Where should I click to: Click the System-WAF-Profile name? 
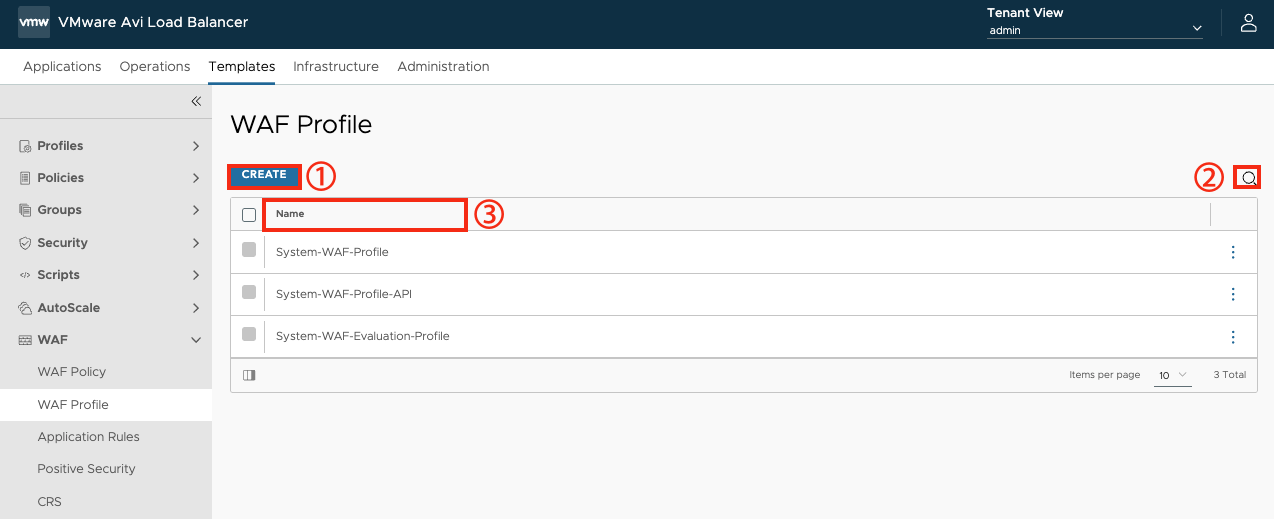click(x=332, y=252)
